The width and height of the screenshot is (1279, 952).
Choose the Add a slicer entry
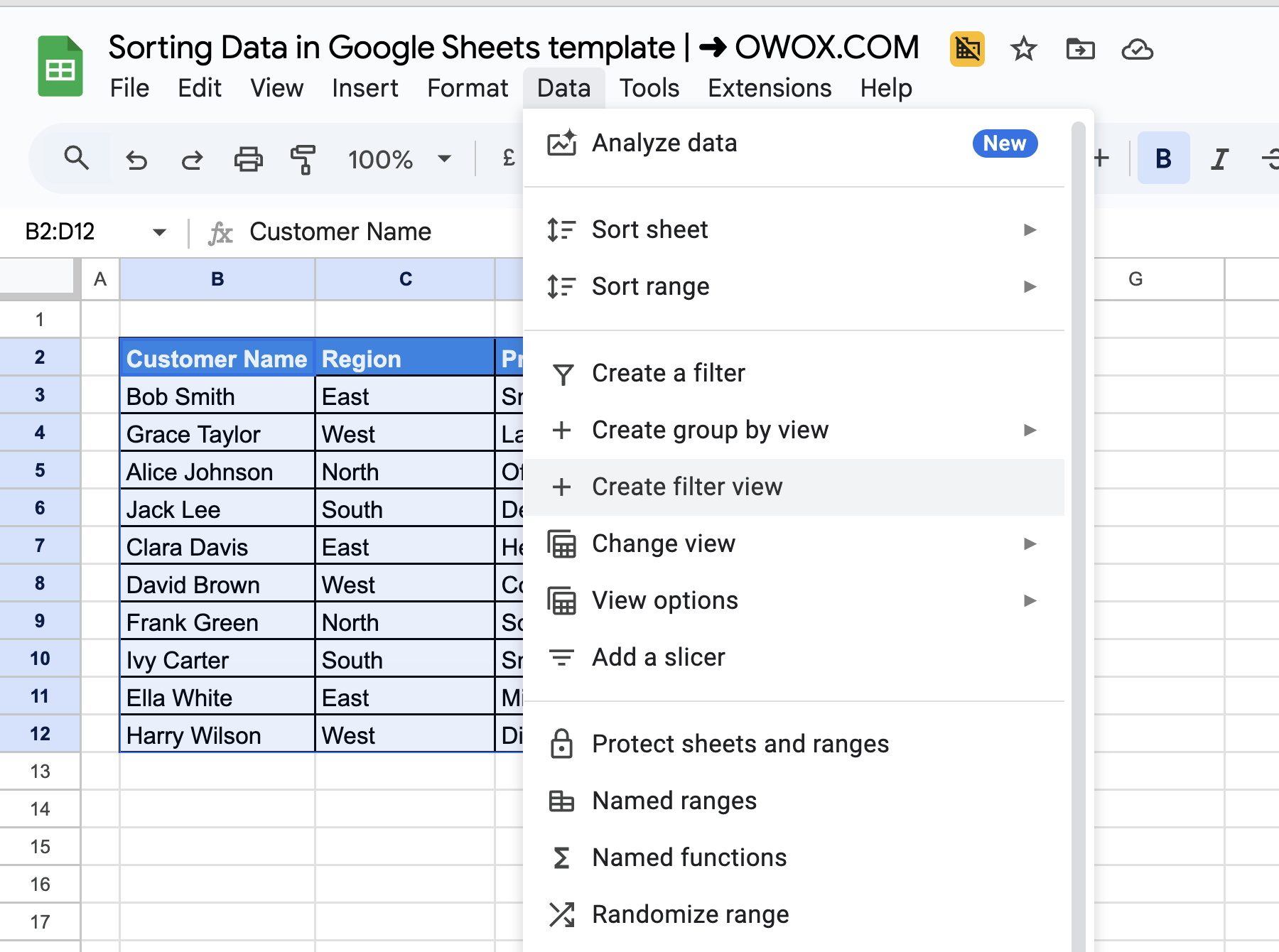click(794, 657)
